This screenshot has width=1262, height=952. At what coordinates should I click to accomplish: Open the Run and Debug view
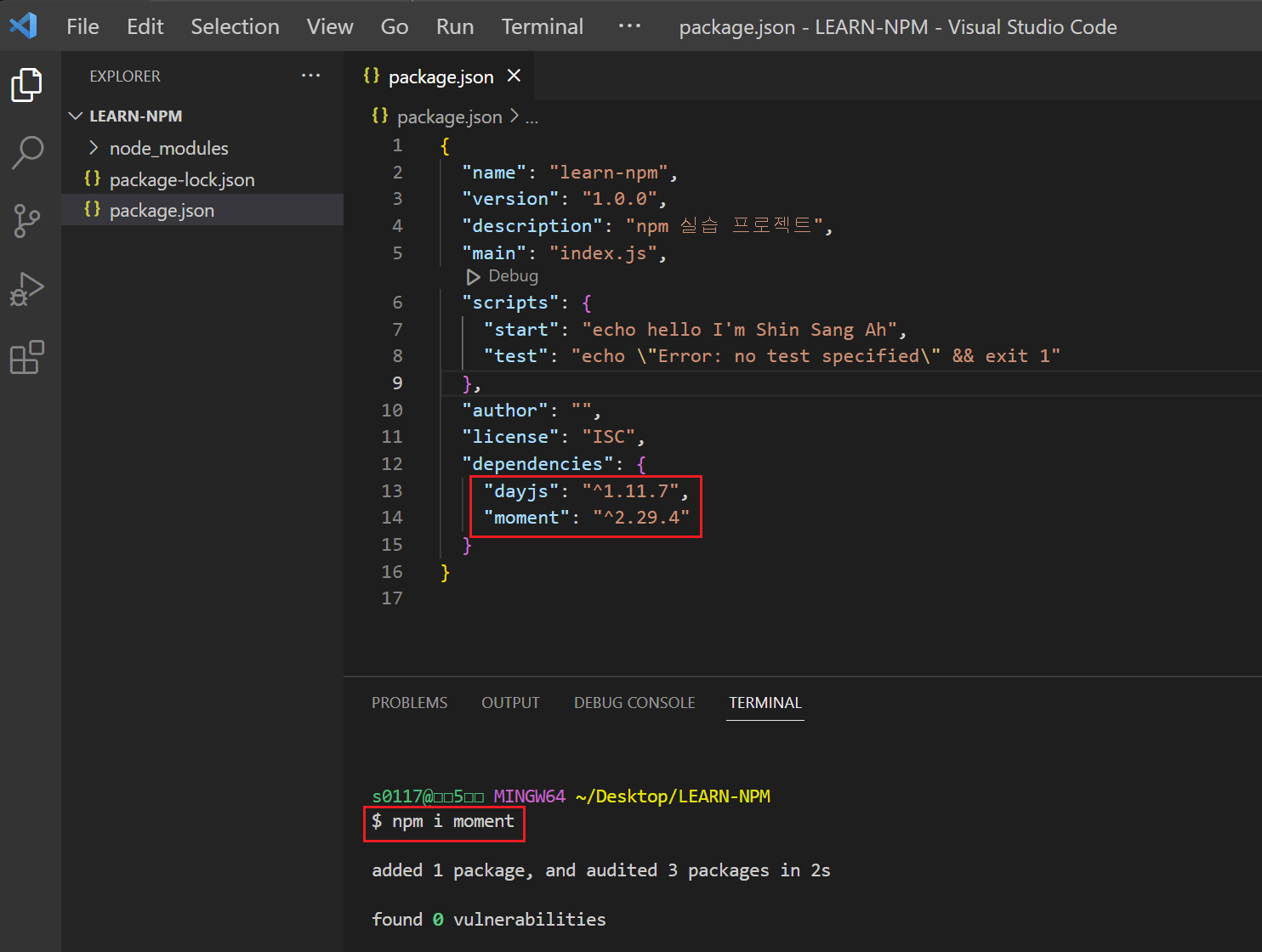pyautogui.click(x=27, y=289)
